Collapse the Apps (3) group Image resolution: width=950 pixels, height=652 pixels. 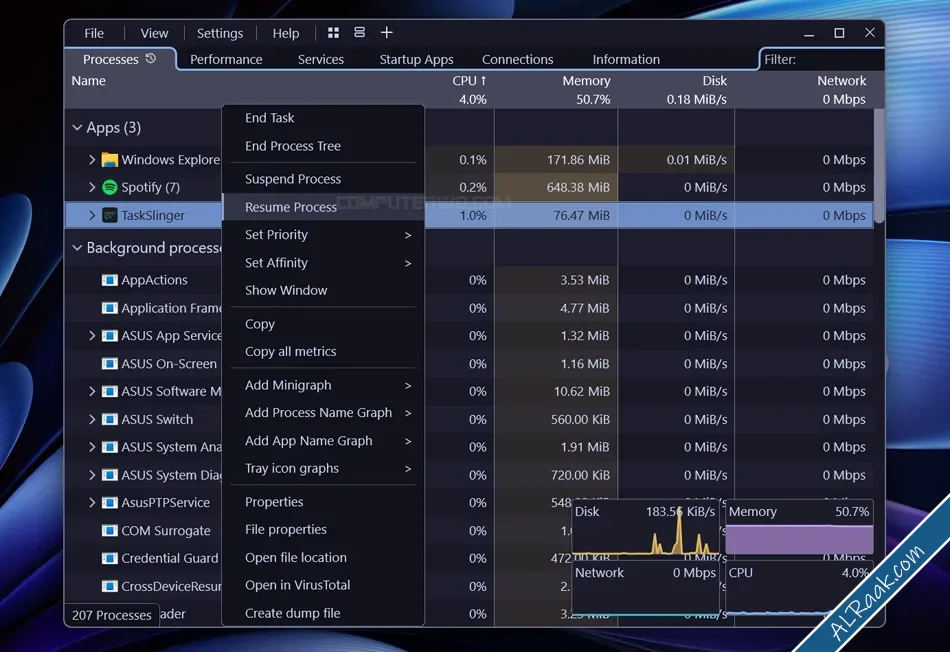77,127
